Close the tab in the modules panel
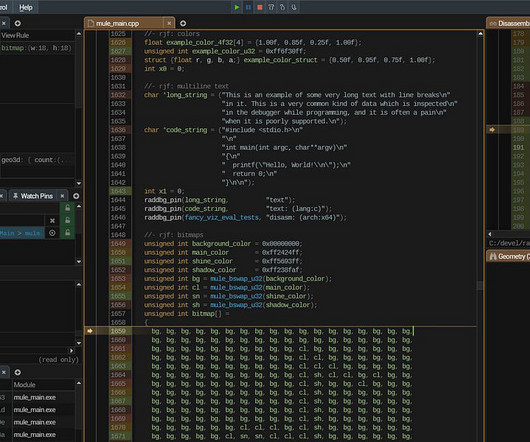 tap(4, 372)
